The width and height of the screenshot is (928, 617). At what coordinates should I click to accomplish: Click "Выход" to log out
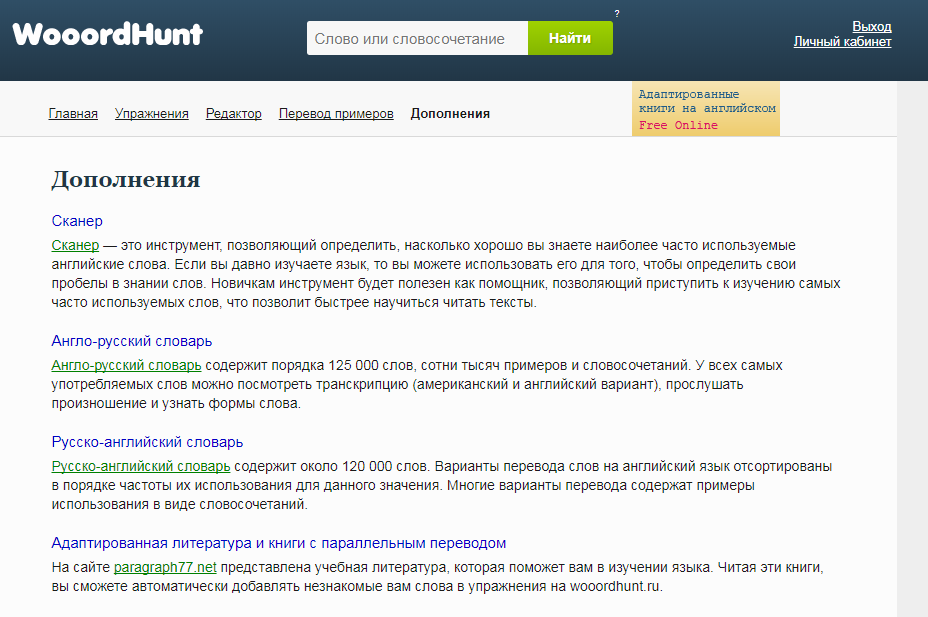[x=873, y=28]
